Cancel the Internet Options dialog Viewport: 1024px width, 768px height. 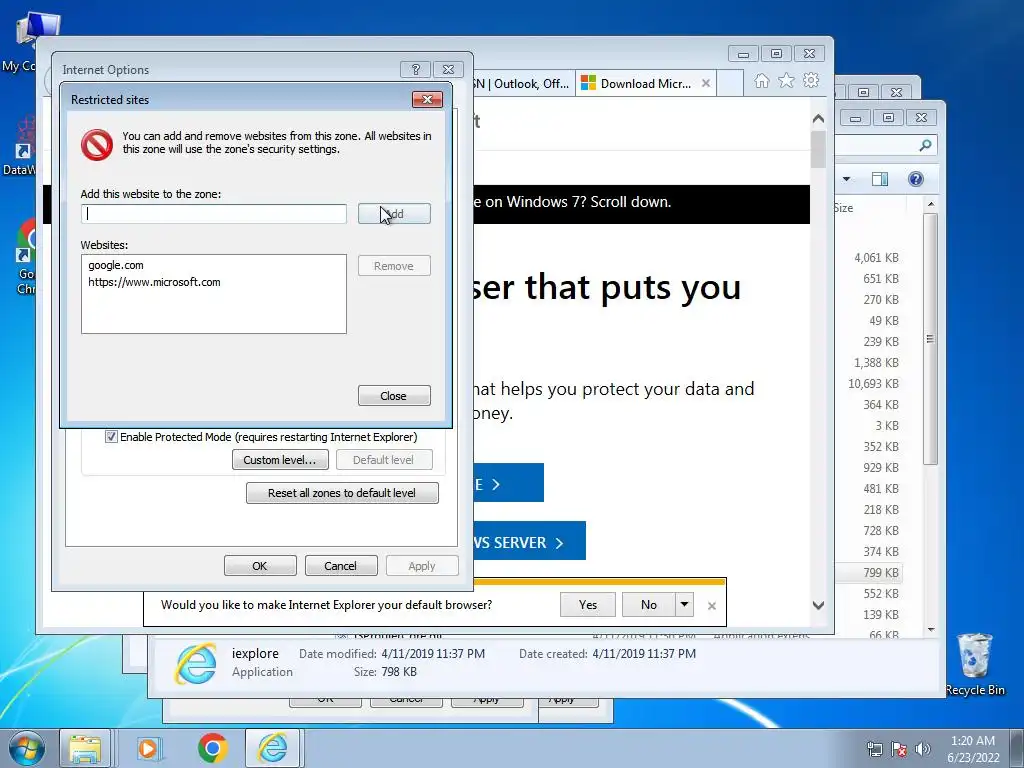click(x=341, y=566)
